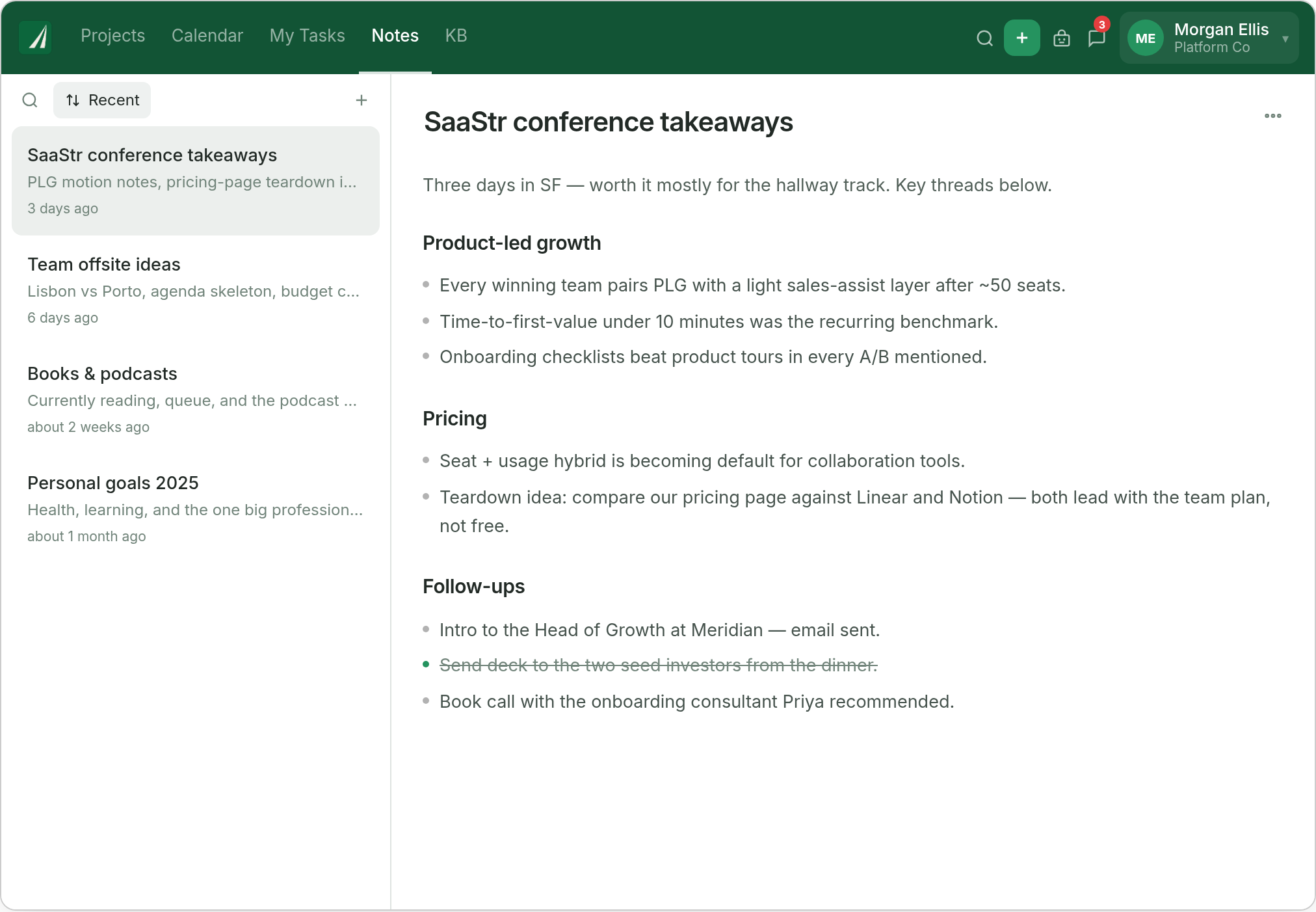
Task: Go to Projects tab
Action: click(x=112, y=36)
